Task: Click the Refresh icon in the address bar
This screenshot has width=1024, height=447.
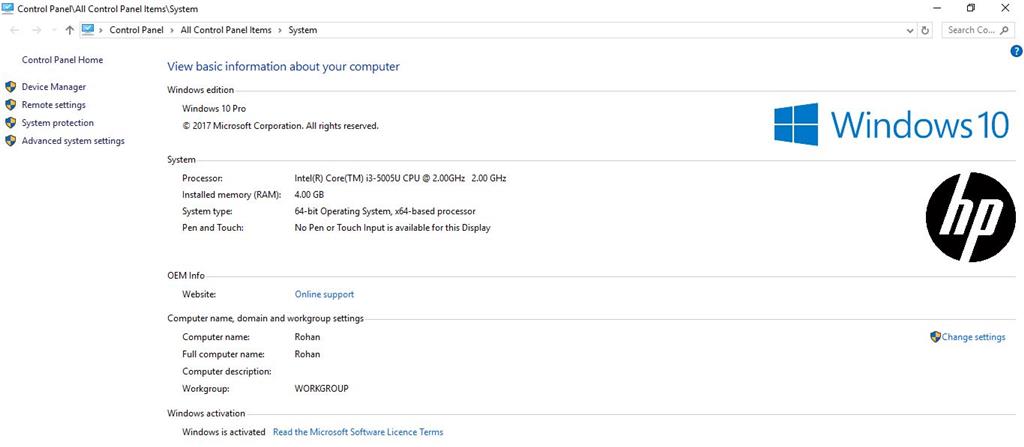Action: click(x=925, y=30)
